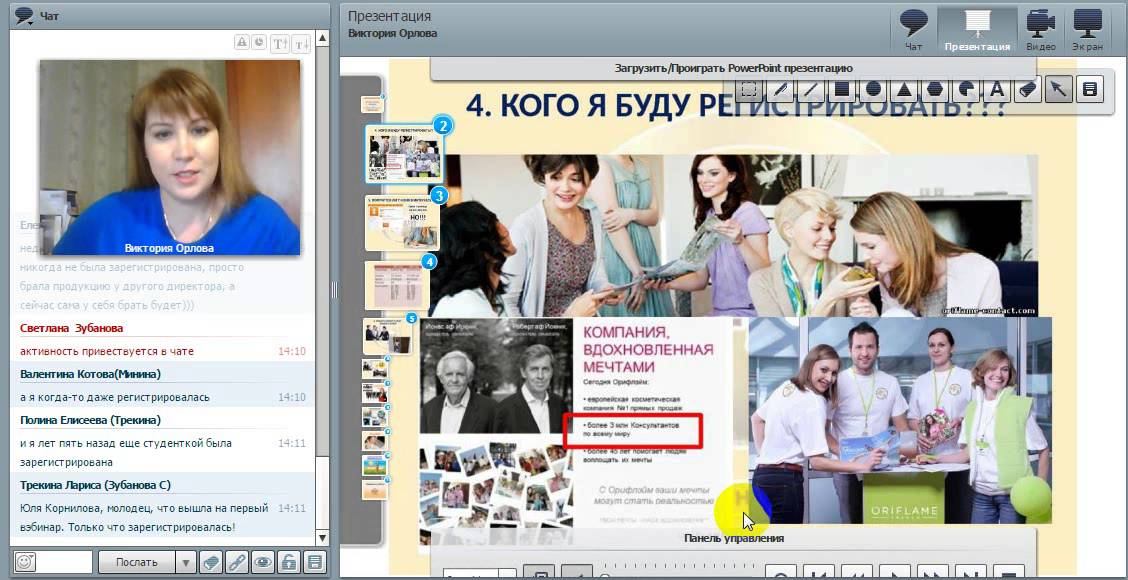Open the first small slide thumbnail at top
This screenshot has width=1128, height=580.
[x=372, y=104]
